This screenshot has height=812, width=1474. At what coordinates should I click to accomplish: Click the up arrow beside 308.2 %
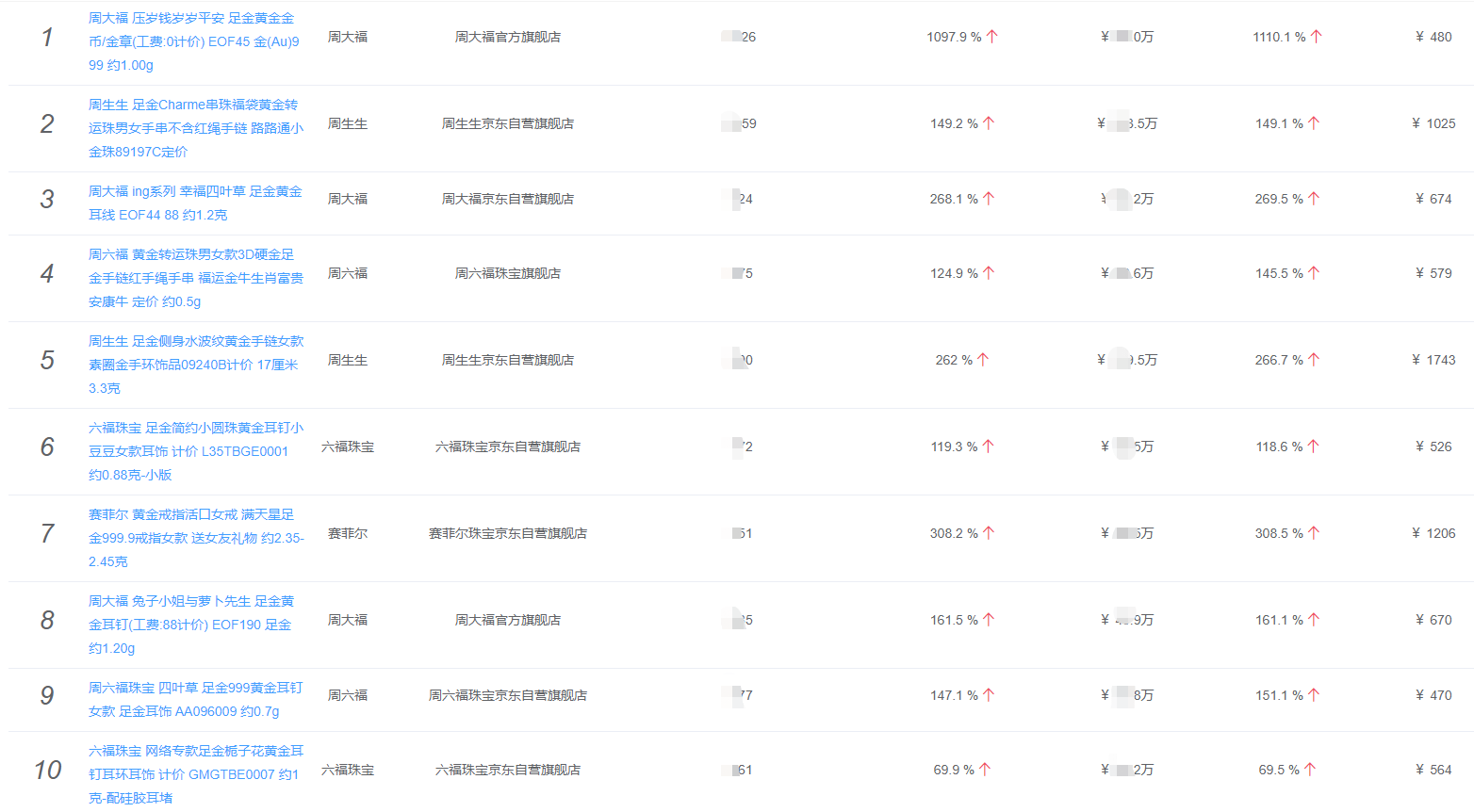pos(988,533)
